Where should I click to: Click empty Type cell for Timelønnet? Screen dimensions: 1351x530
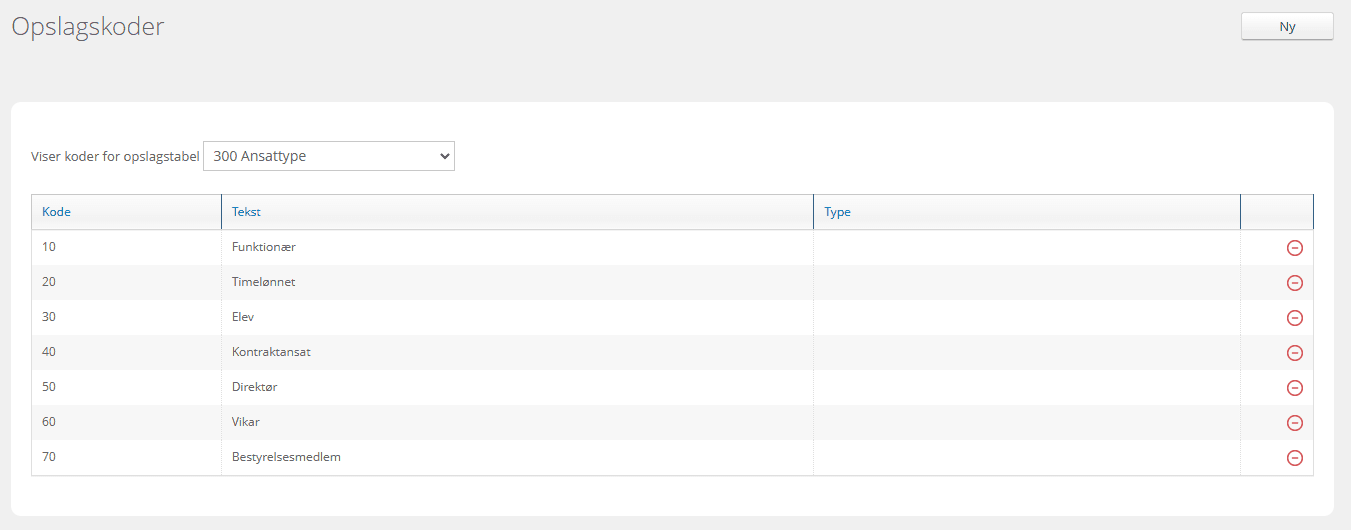coord(1026,282)
